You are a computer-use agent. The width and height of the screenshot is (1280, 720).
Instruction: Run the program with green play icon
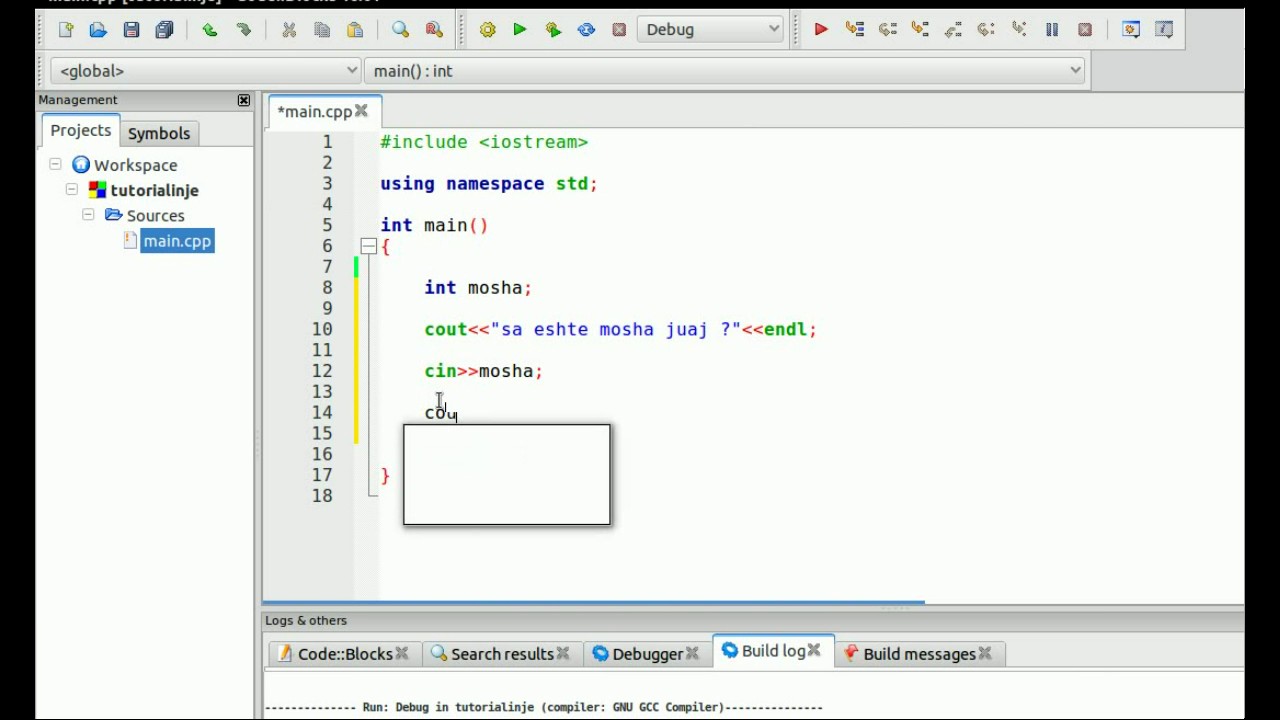[520, 30]
